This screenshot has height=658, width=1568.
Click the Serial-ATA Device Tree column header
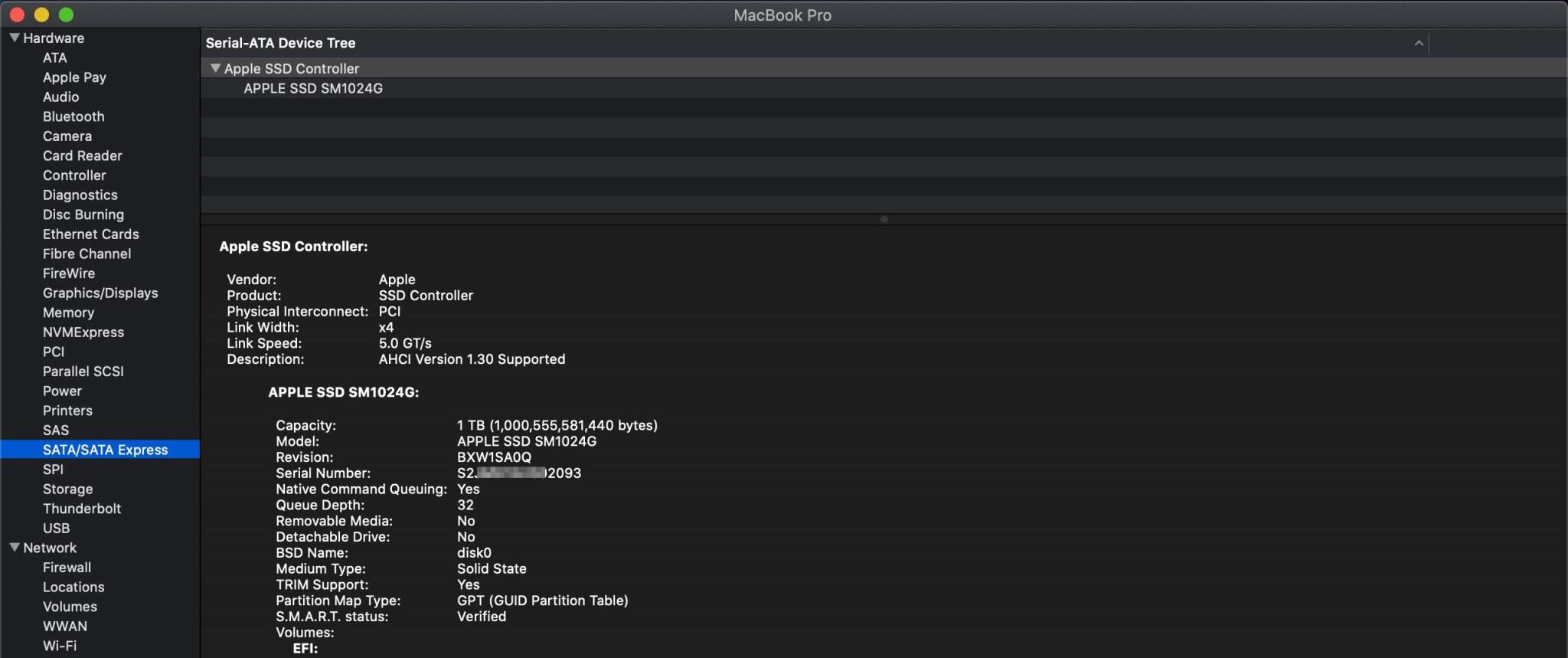[x=280, y=43]
